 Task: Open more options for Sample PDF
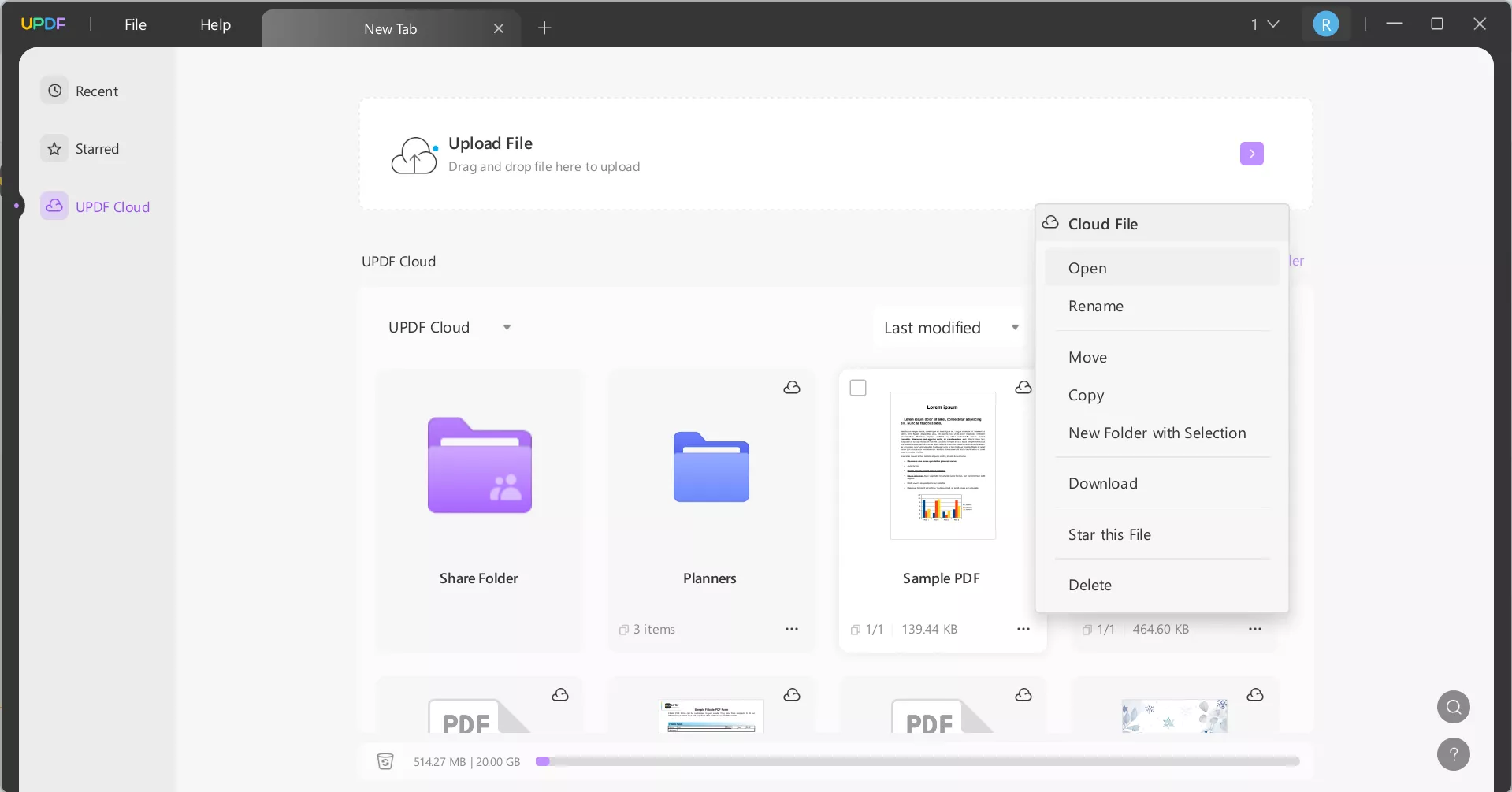tap(1023, 629)
